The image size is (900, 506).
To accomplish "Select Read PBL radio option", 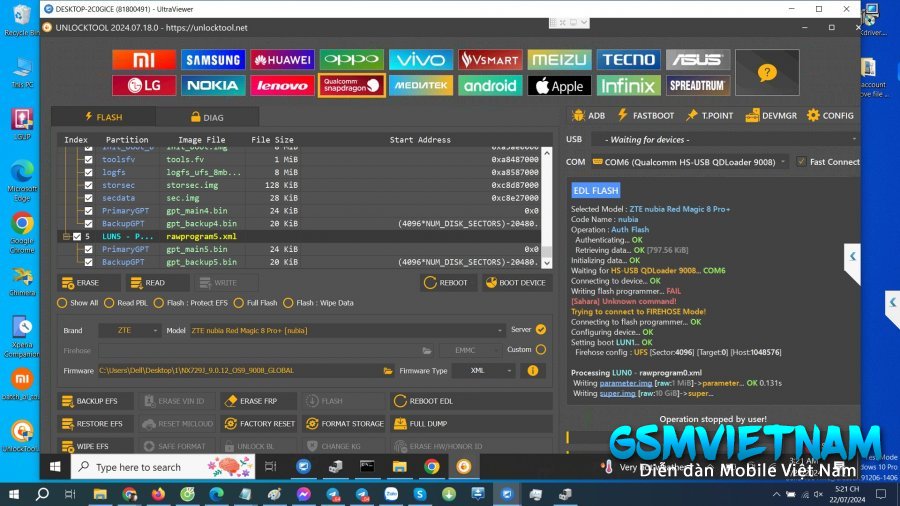I will click(109, 303).
